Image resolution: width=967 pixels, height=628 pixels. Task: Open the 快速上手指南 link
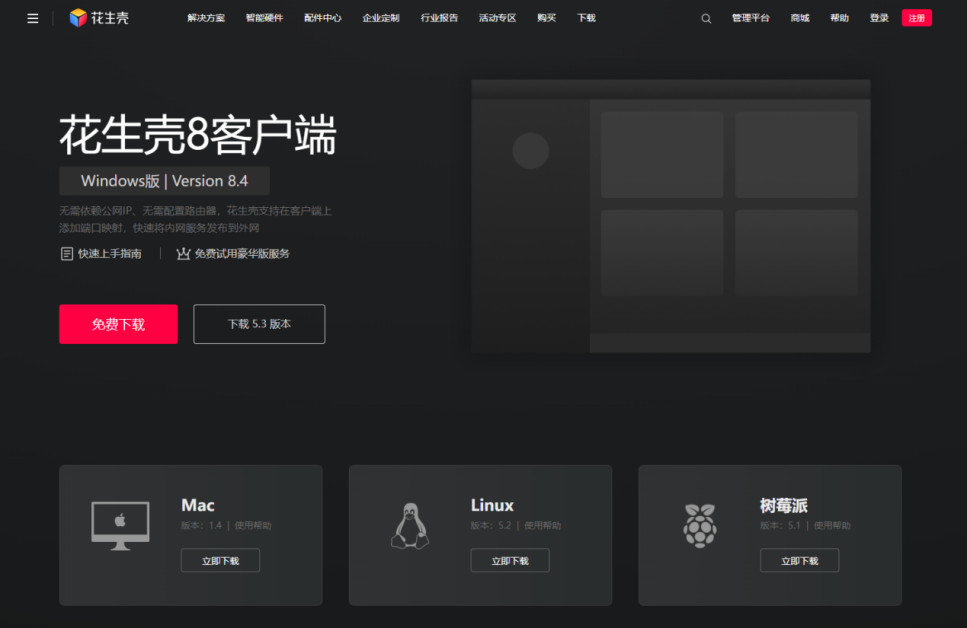(x=109, y=254)
